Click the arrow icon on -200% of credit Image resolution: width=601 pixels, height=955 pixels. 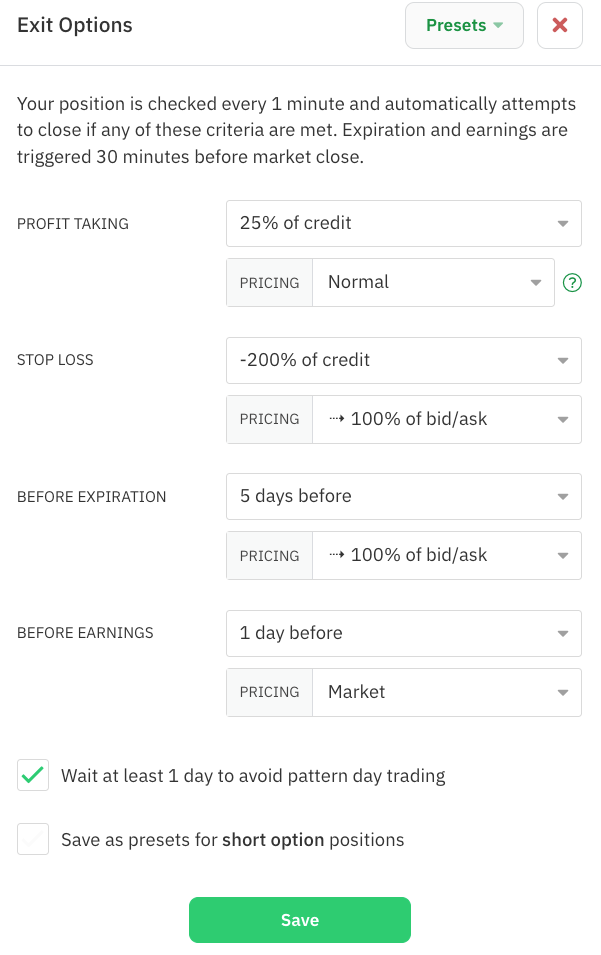click(563, 361)
